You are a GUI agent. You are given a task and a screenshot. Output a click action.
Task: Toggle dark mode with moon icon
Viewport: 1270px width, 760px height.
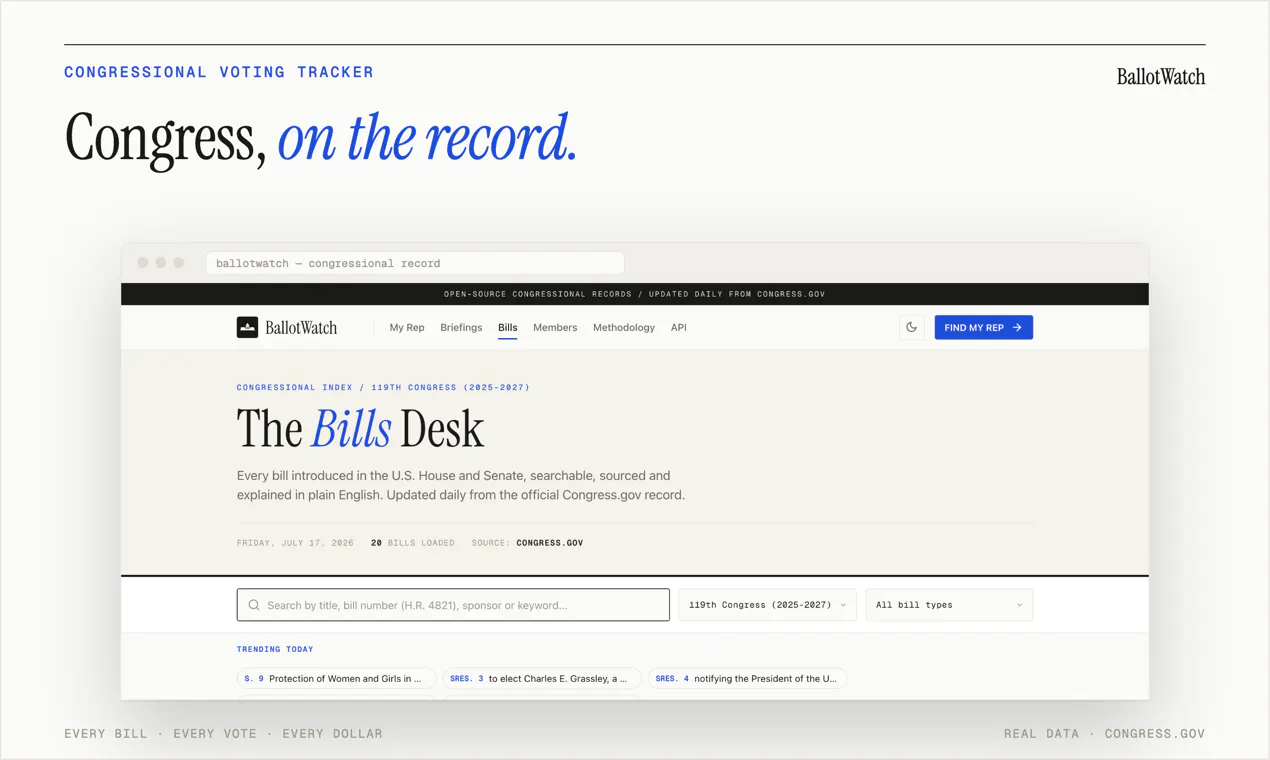(911, 327)
